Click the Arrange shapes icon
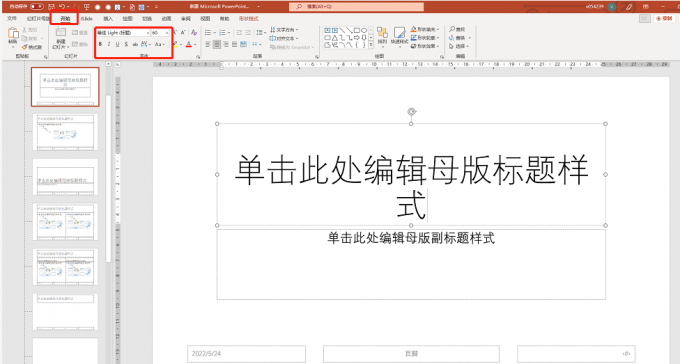 [382, 33]
